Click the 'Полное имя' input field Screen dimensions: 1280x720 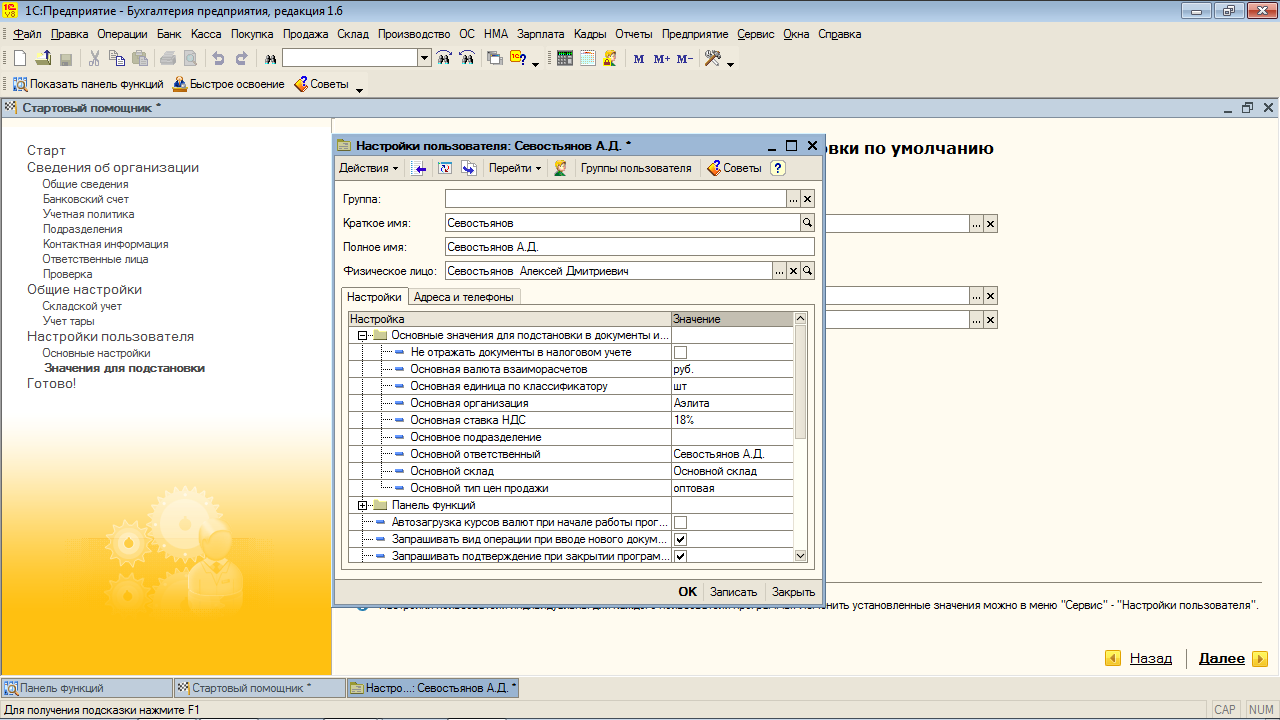[x=630, y=247]
